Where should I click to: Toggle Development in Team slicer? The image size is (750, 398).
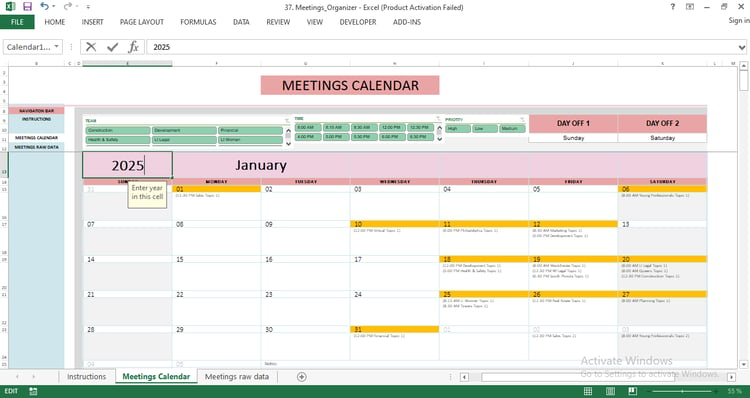(x=184, y=130)
